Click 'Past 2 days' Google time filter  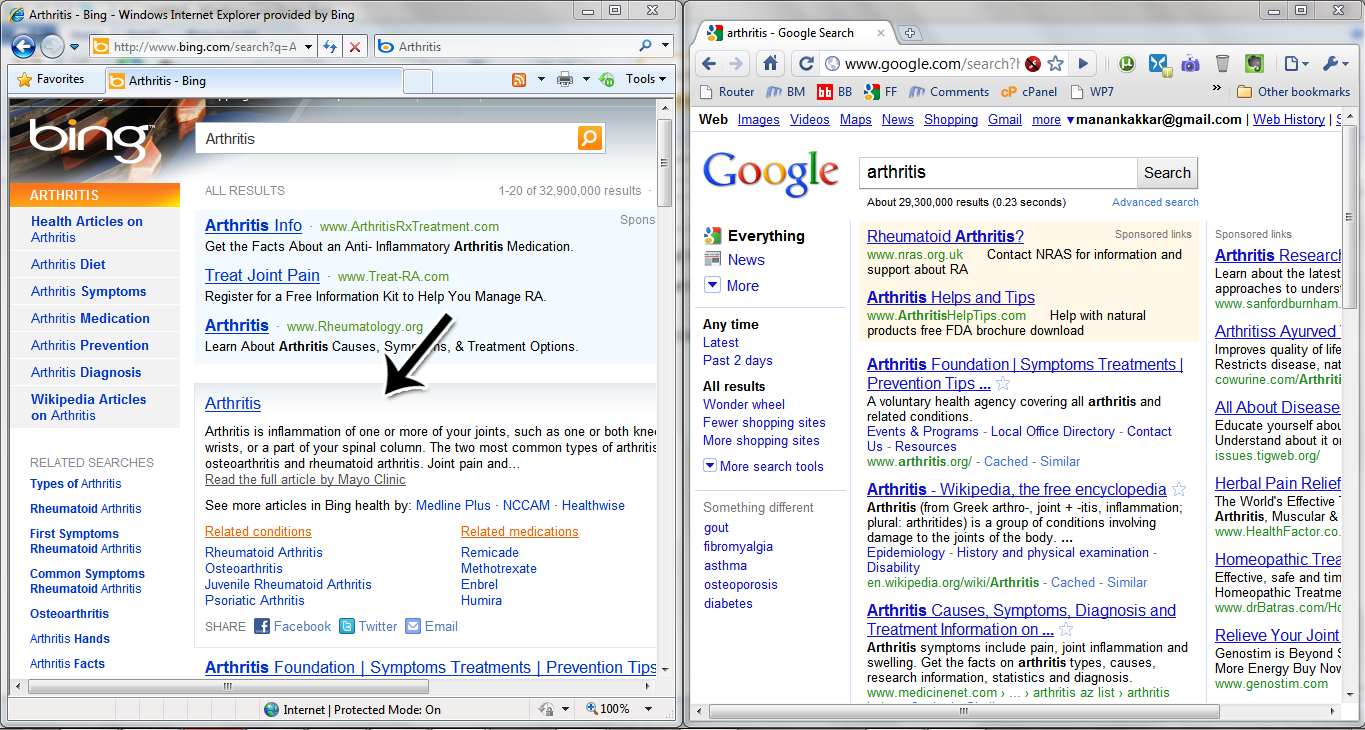tap(738, 360)
